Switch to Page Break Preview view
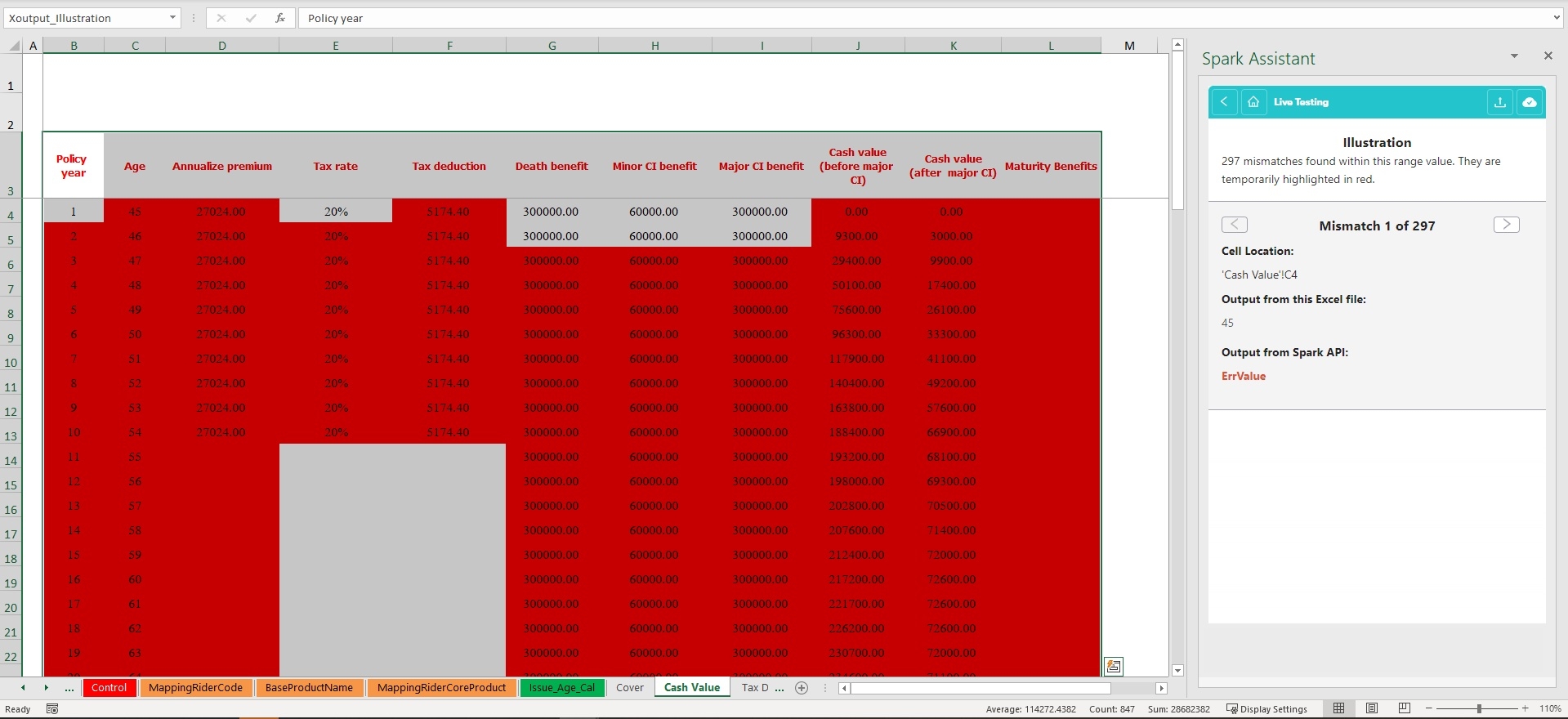 coord(1405,708)
